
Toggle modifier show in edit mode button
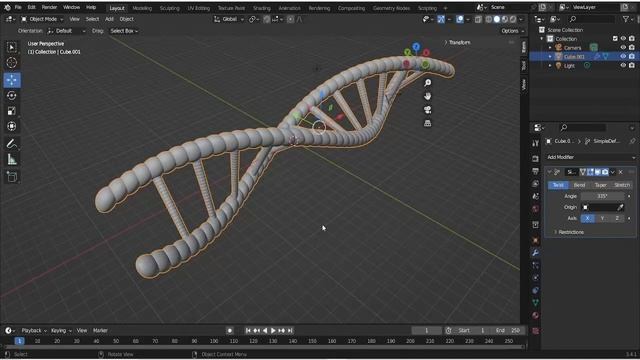pyautogui.click(x=590, y=172)
